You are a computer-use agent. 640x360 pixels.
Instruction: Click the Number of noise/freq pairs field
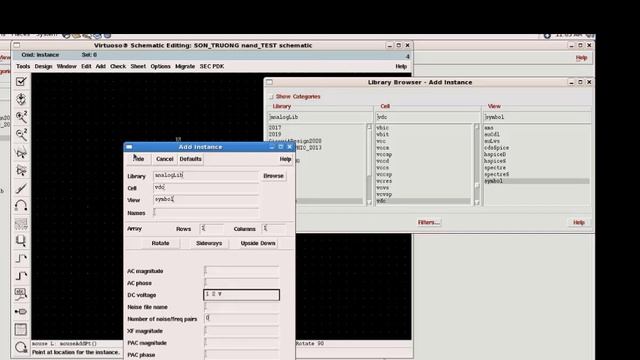coord(242,319)
